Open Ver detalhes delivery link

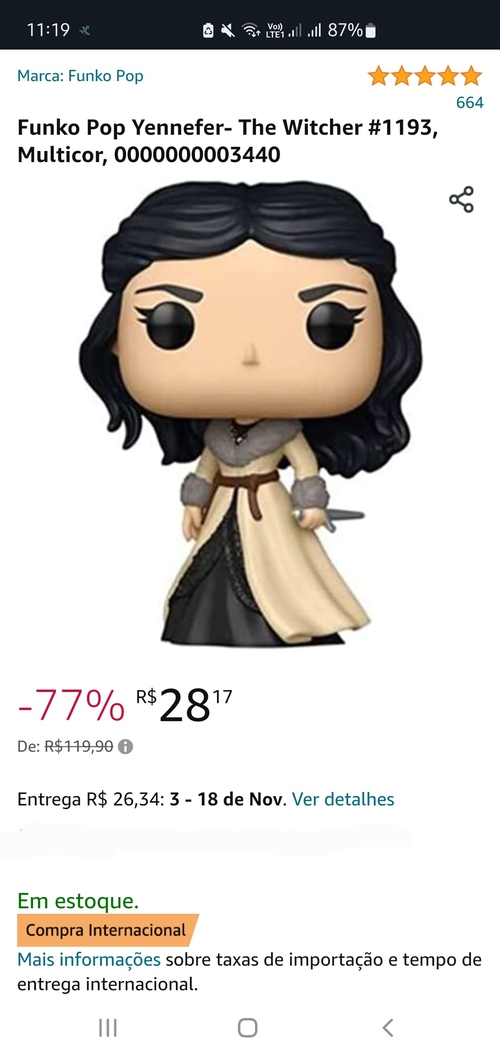point(343,799)
